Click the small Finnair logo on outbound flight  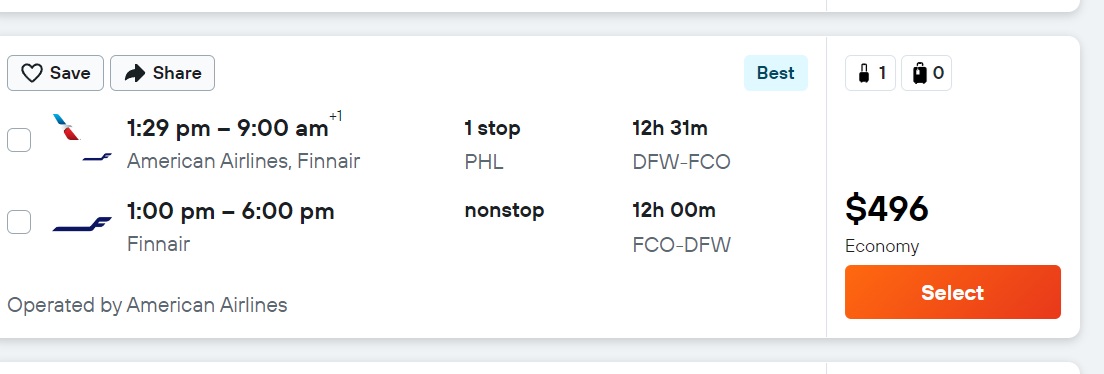click(97, 158)
